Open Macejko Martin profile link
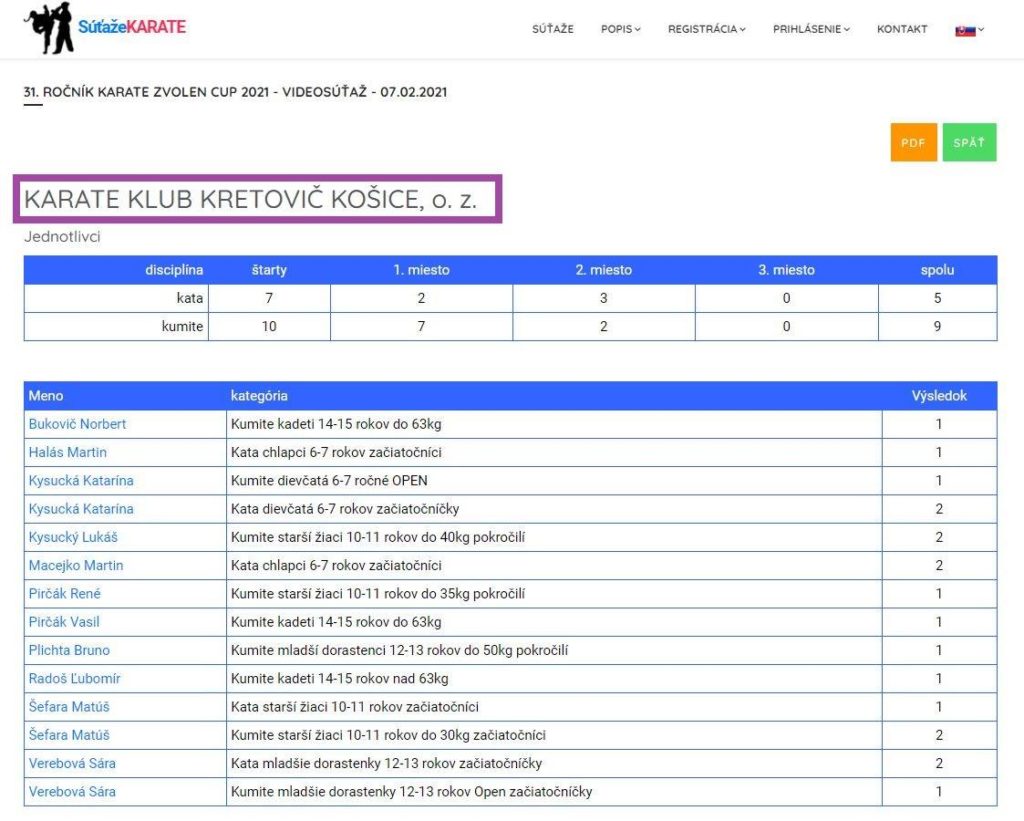The width and height of the screenshot is (1024, 821). 76,565
